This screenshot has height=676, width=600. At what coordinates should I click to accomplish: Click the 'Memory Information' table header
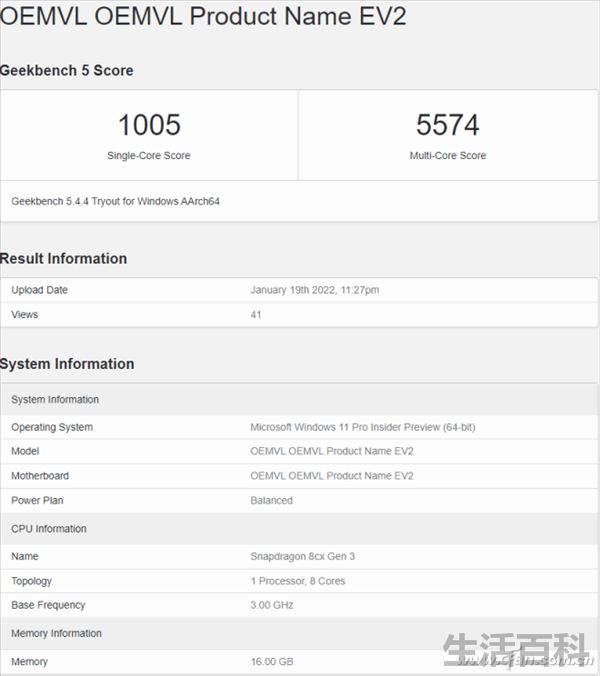[56, 633]
